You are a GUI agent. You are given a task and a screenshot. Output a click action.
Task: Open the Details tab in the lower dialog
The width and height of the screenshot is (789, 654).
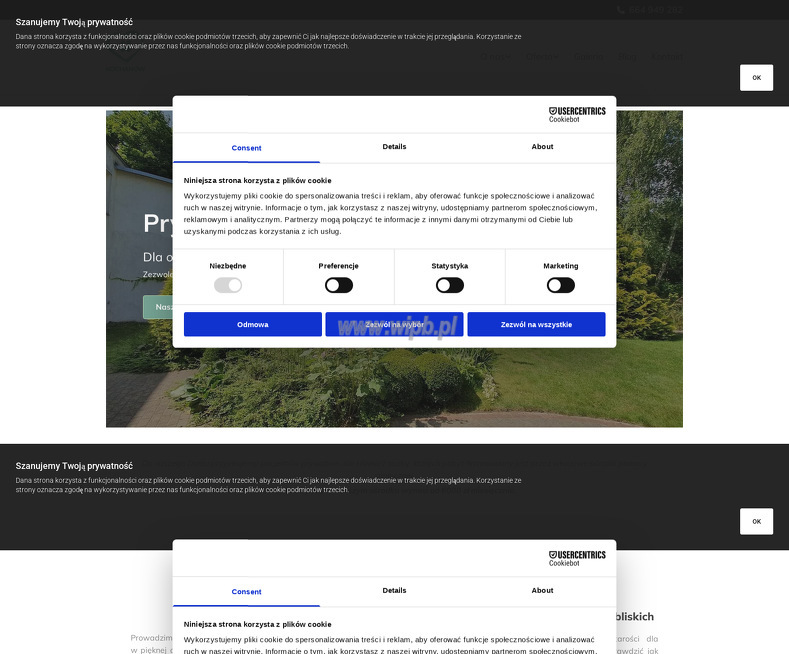(394, 591)
